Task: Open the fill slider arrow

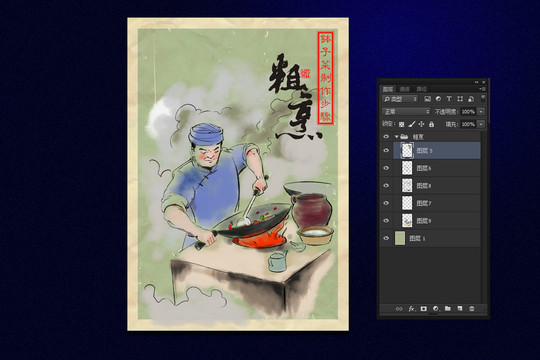Action: [481, 124]
